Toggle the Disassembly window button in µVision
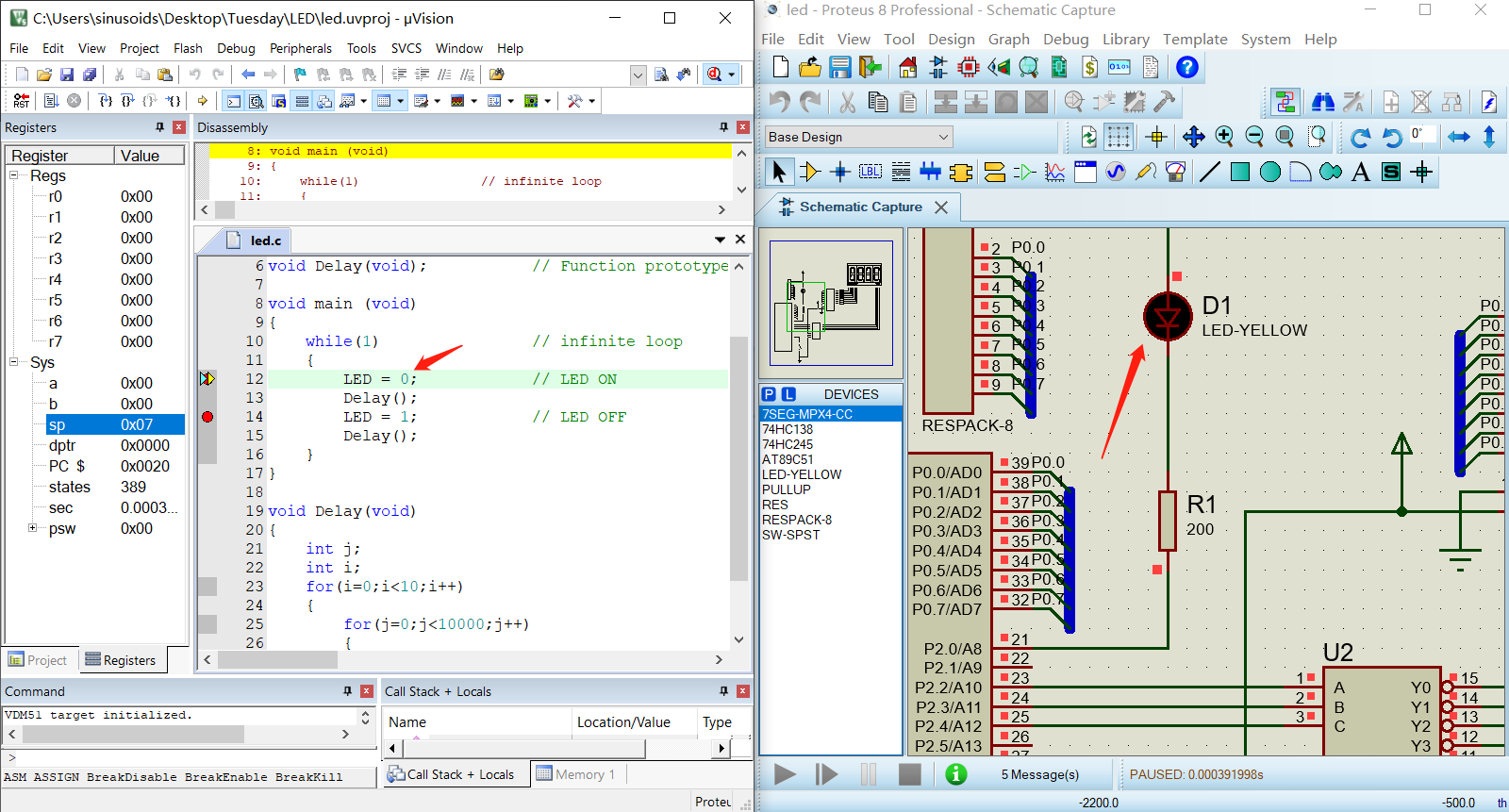Image resolution: width=1509 pixels, height=812 pixels. [256, 101]
